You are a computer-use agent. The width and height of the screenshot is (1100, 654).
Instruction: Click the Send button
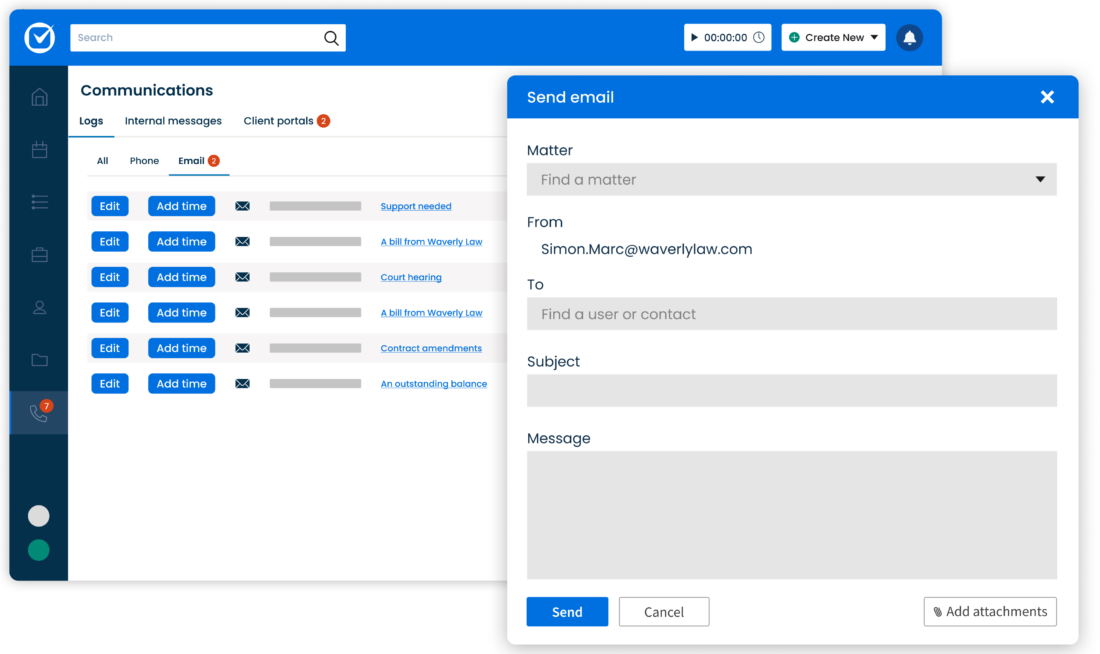[x=567, y=612]
